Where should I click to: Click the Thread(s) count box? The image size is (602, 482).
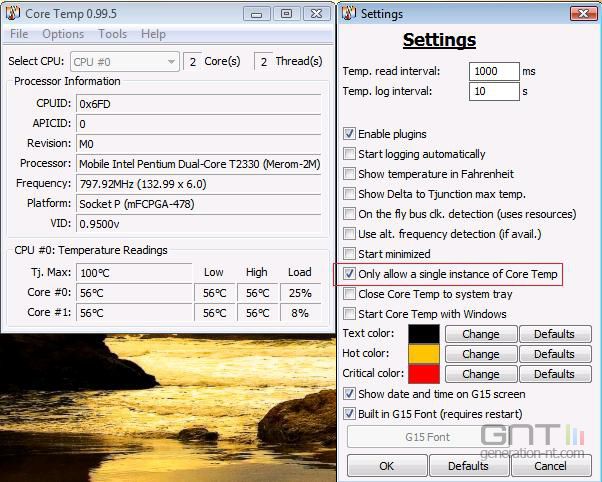tap(263, 62)
